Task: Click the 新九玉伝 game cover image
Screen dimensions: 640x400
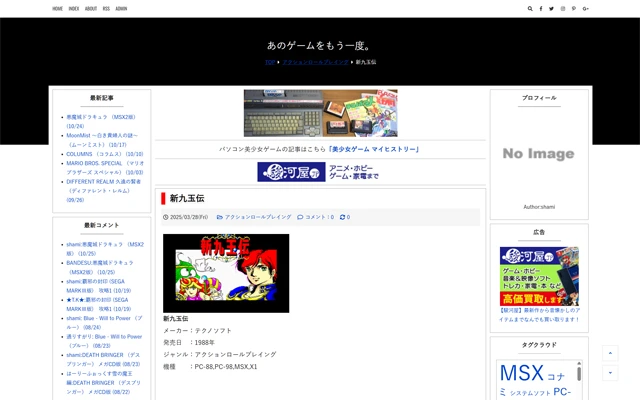Action: pos(226,273)
